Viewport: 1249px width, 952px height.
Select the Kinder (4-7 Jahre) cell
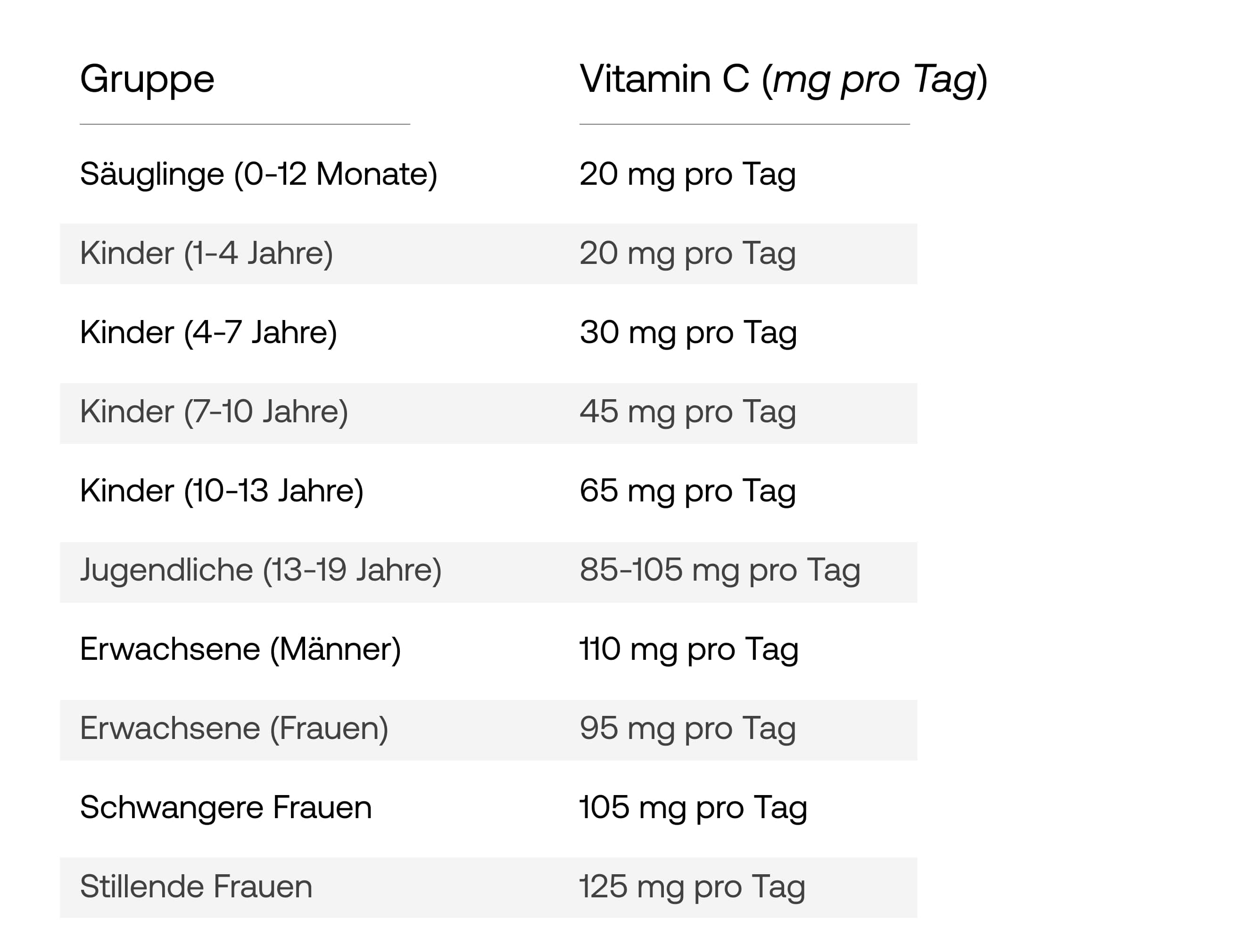[x=209, y=333]
